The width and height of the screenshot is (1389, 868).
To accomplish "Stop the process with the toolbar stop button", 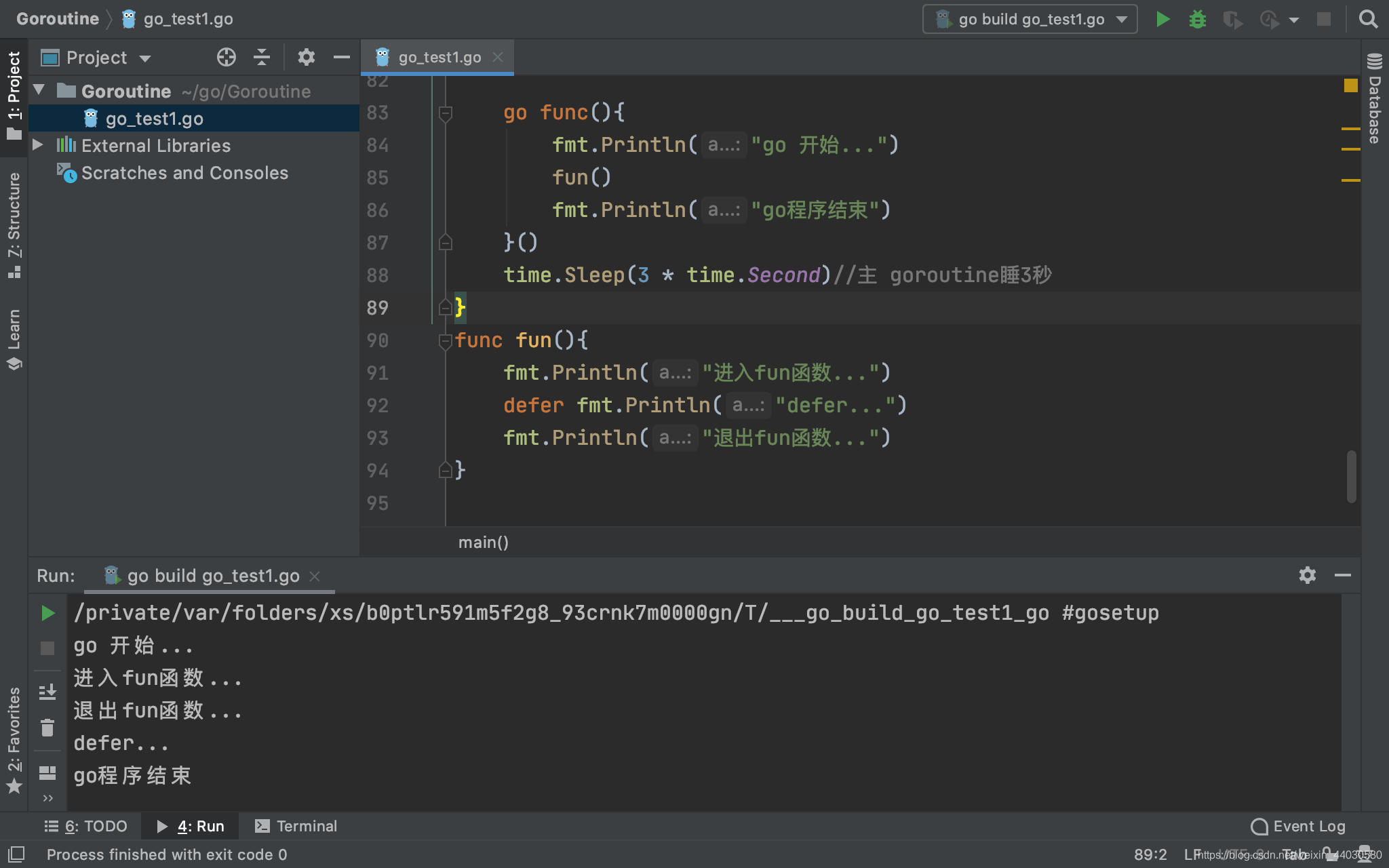I will pyautogui.click(x=1323, y=19).
